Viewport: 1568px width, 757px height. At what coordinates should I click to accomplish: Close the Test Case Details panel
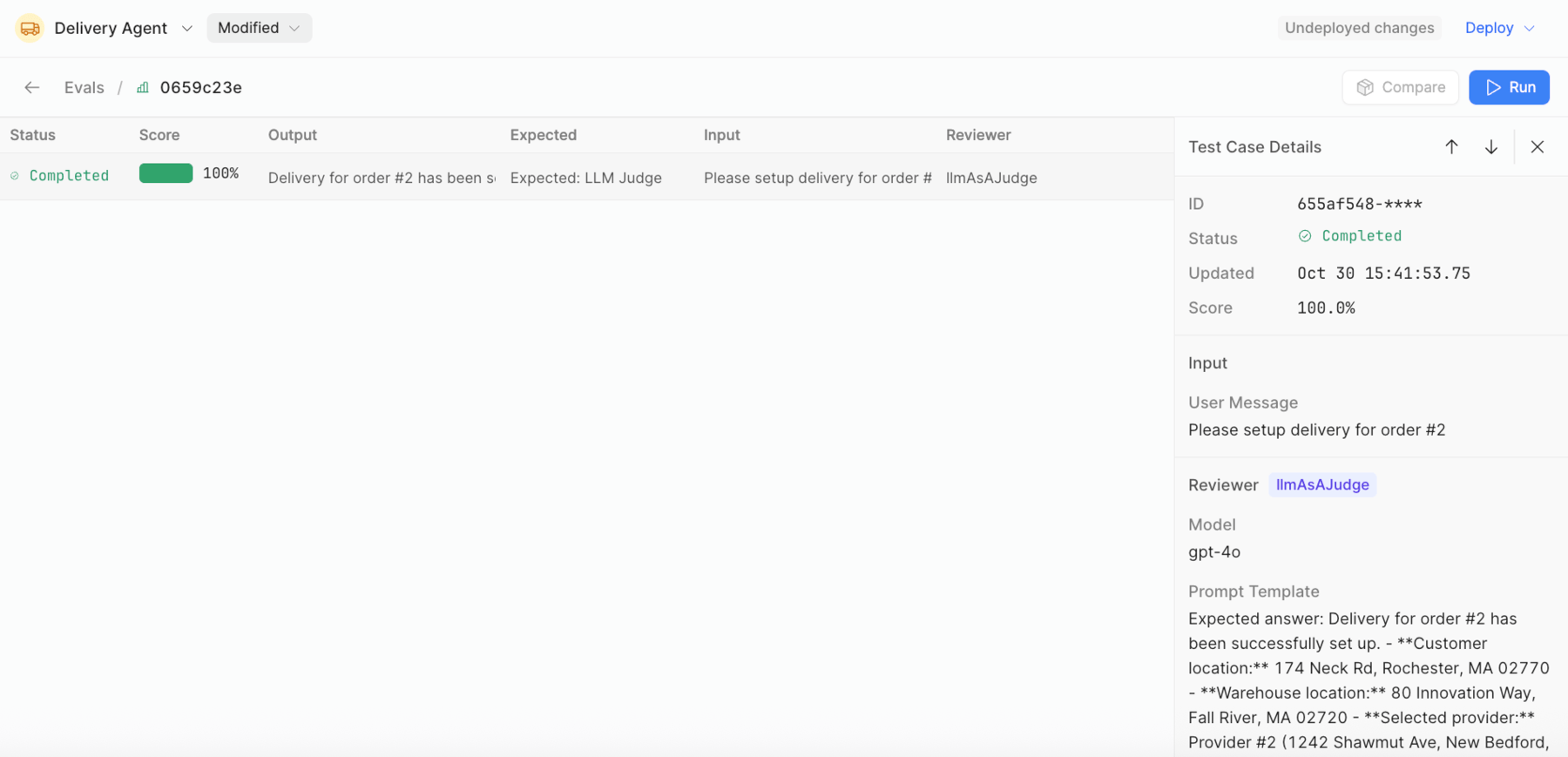[1538, 147]
